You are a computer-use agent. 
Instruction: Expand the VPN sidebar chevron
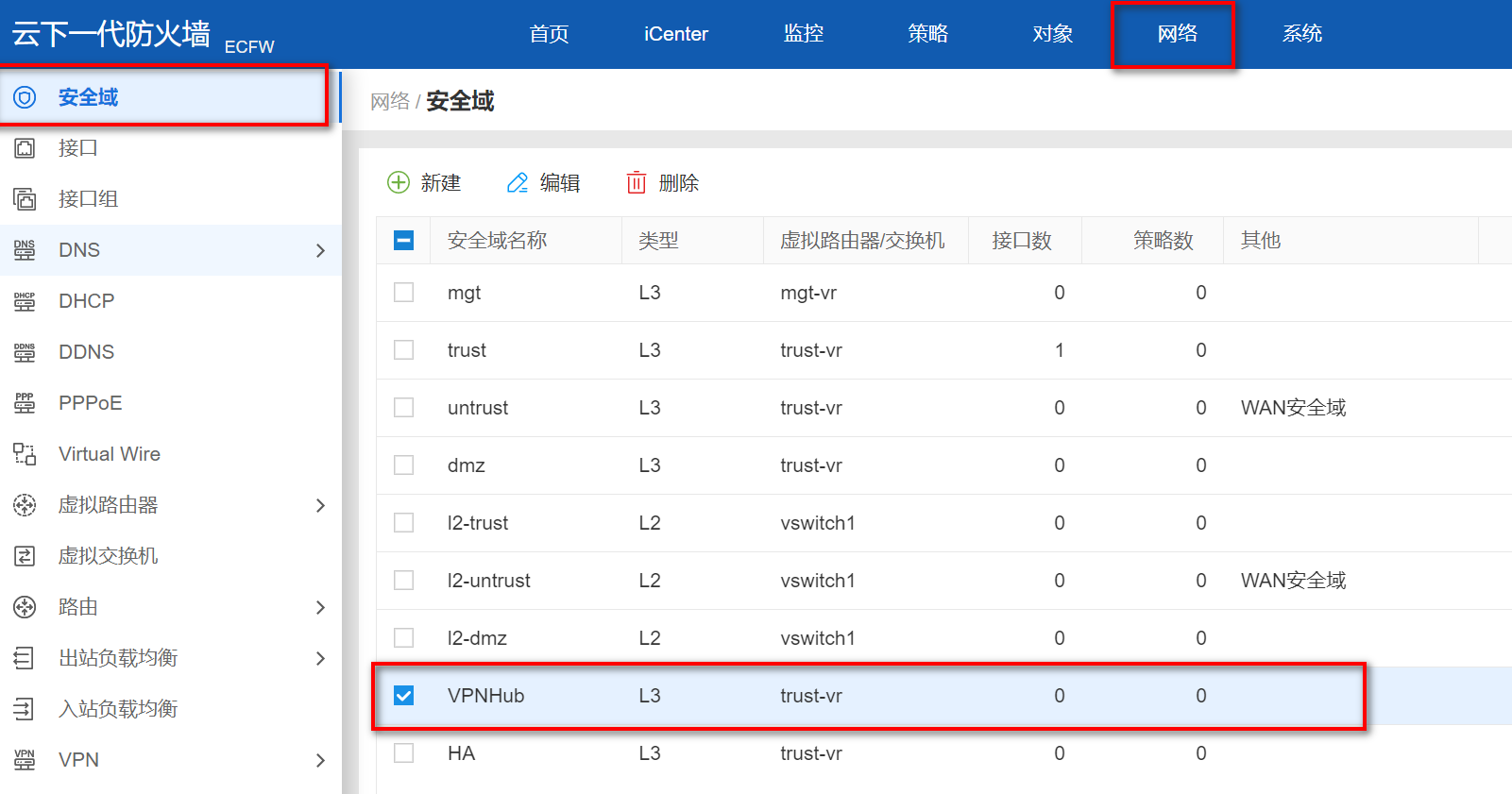click(320, 760)
